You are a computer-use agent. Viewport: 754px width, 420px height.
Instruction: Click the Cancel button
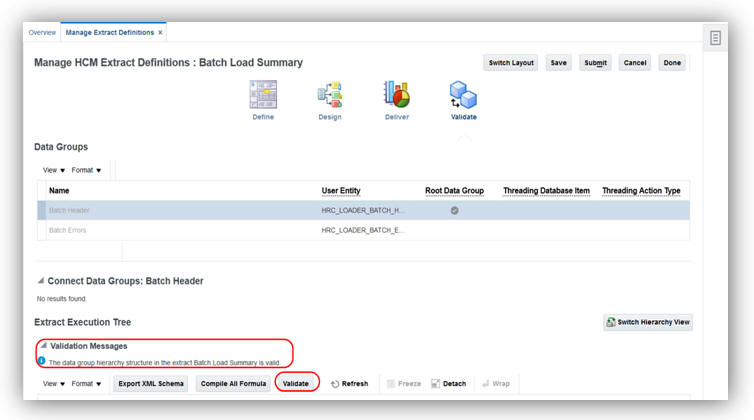(x=635, y=63)
